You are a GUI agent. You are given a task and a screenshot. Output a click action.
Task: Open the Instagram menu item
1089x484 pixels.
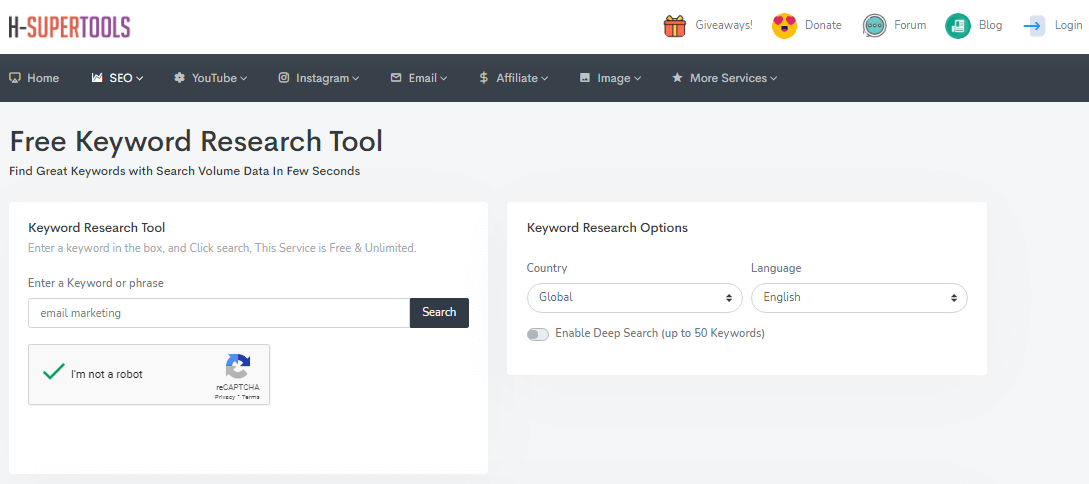point(318,78)
